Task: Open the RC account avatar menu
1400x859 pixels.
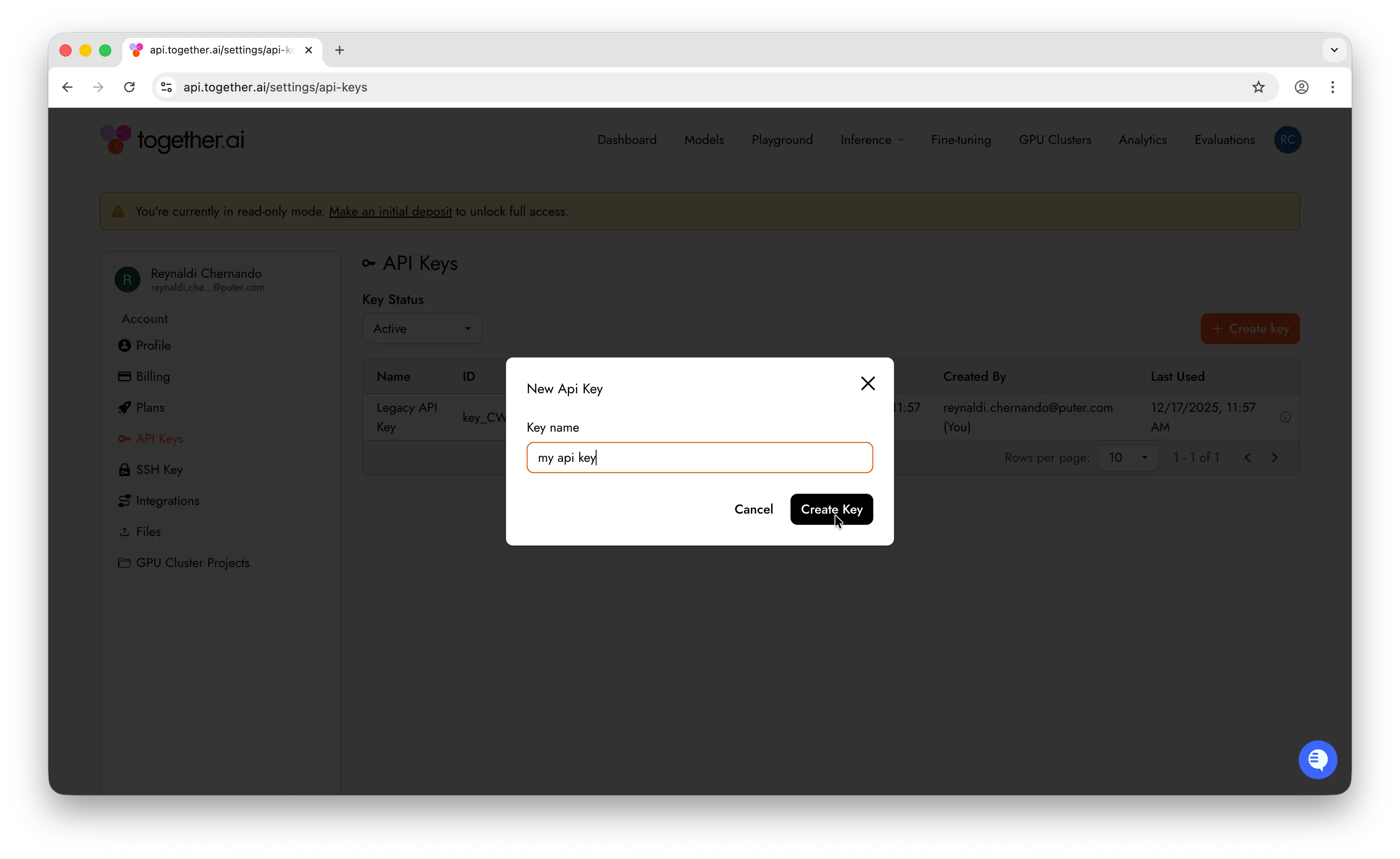Action: pos(1288,140)
